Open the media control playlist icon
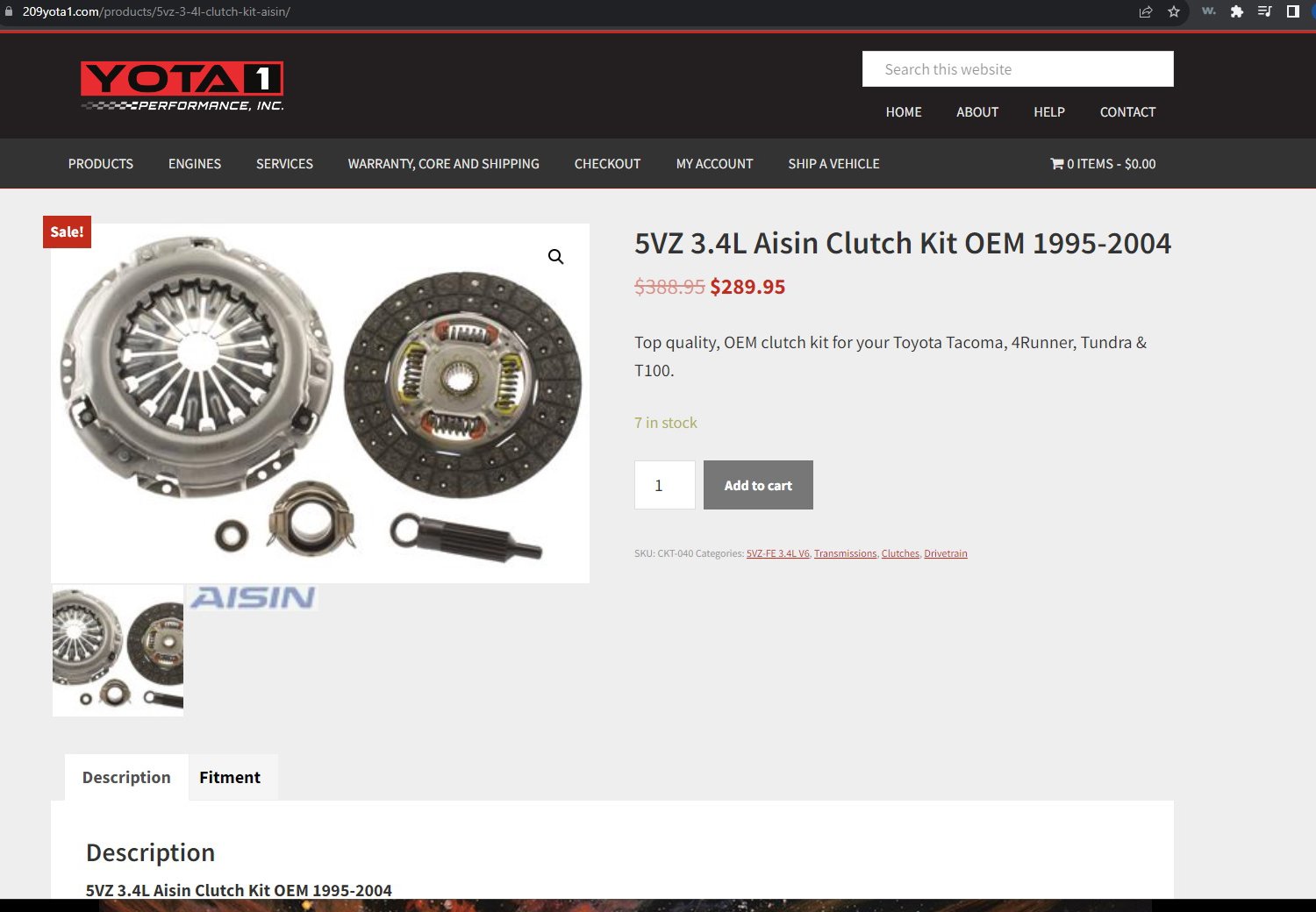The image size is (1316, 912). coord(1264,11)
